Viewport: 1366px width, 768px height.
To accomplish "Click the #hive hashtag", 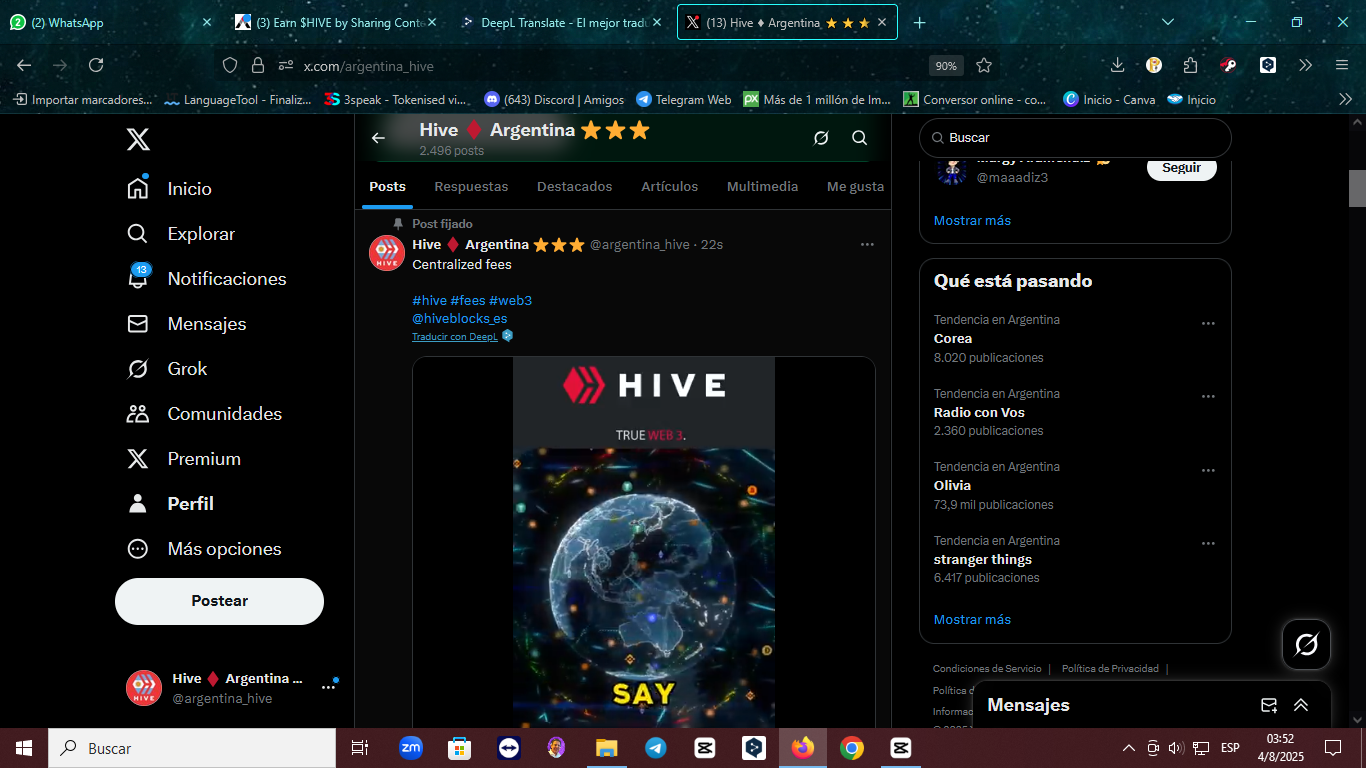I will pyautogui.click(x=429, y=300).
